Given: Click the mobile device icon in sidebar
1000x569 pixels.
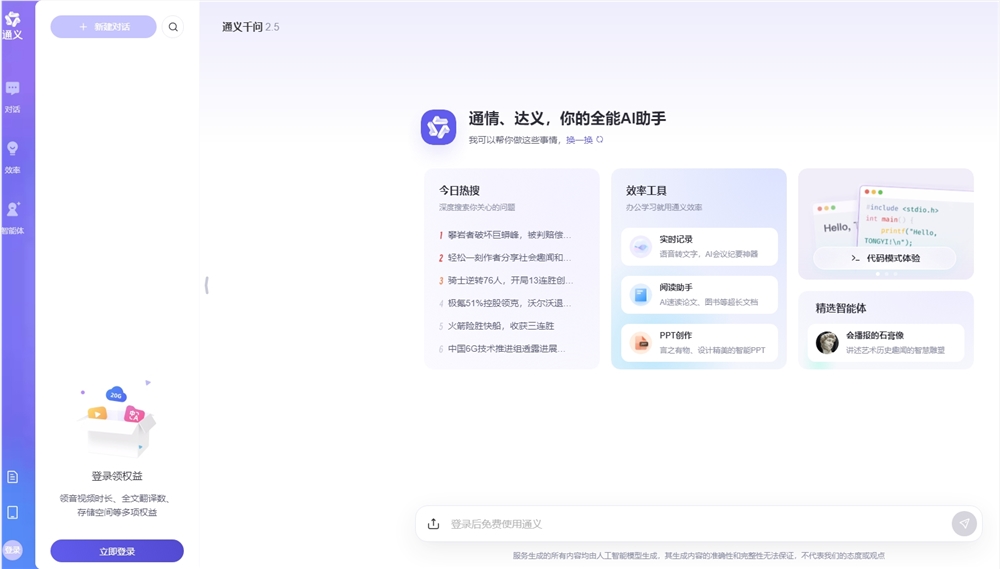Looking at the screenshot, I should (x=12, y=512).
